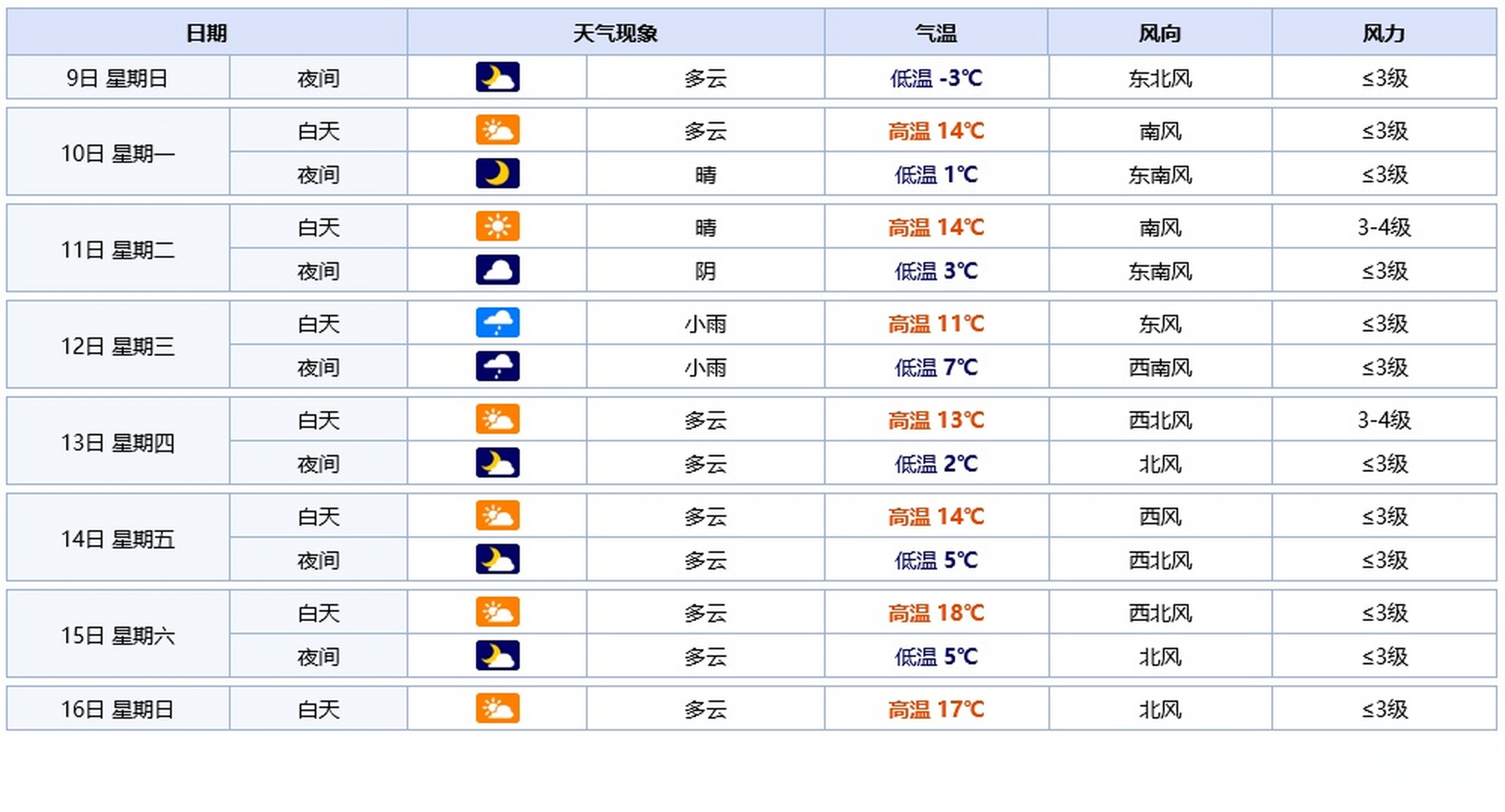Click 3-4级 wind force on 13日 row
1505x812 pixels.
(x=1384, y=420)
